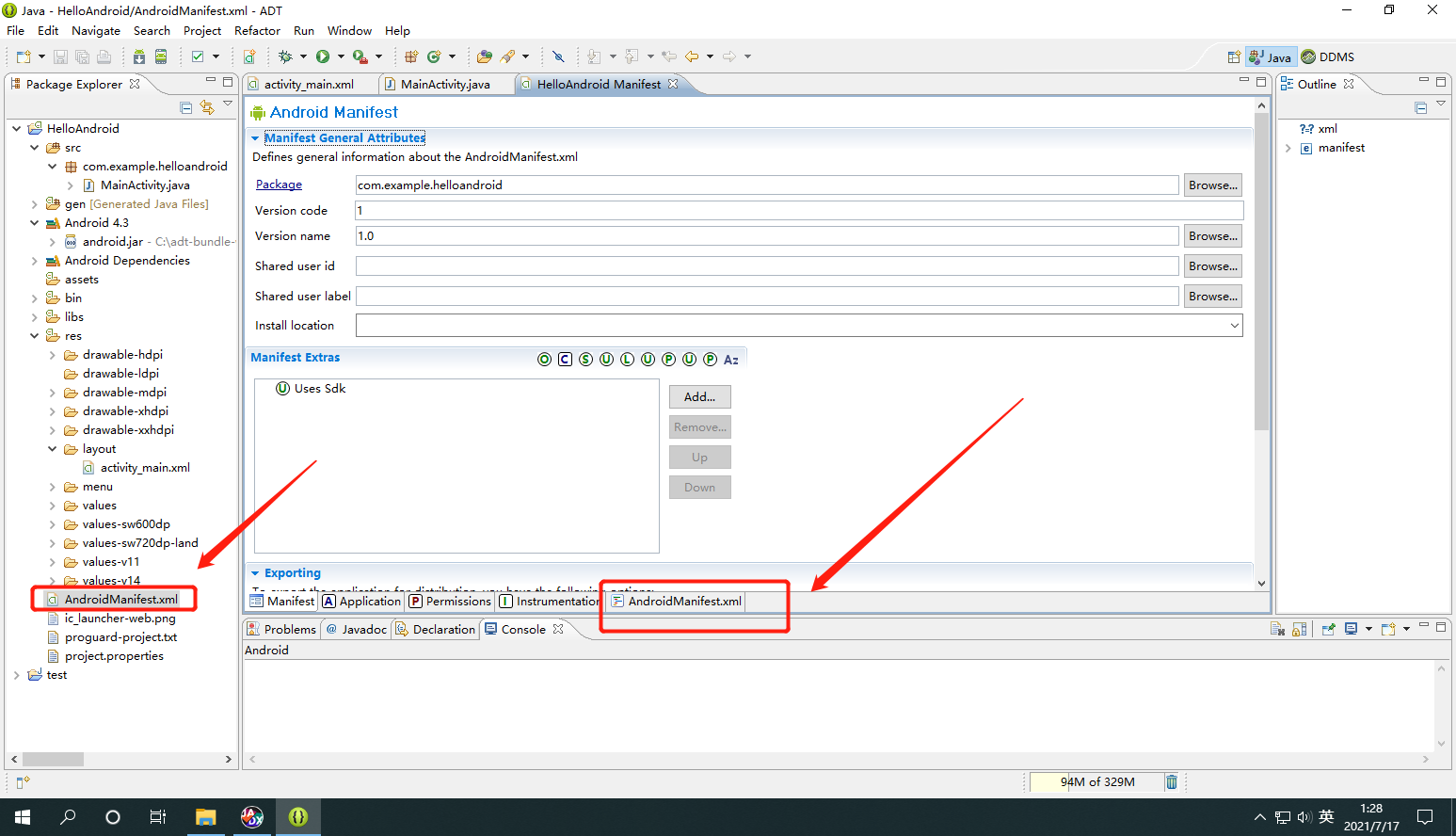Viewport: 1456px width, 836px height.
Task: Toggle Link with Editor in Package Explorer
Action: (207, 107)
